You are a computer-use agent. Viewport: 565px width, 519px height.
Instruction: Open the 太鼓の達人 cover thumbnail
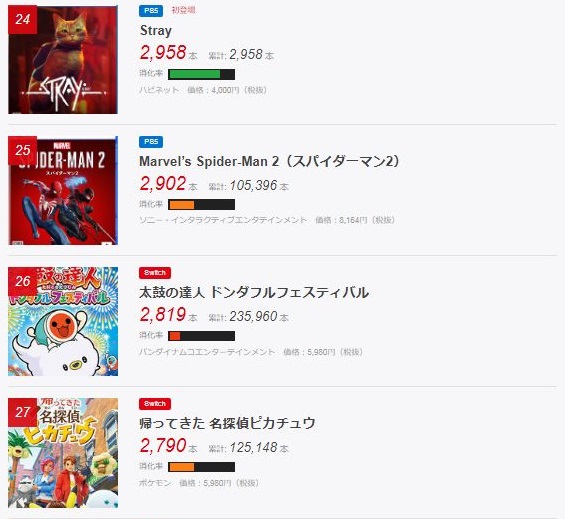point(63,321)
